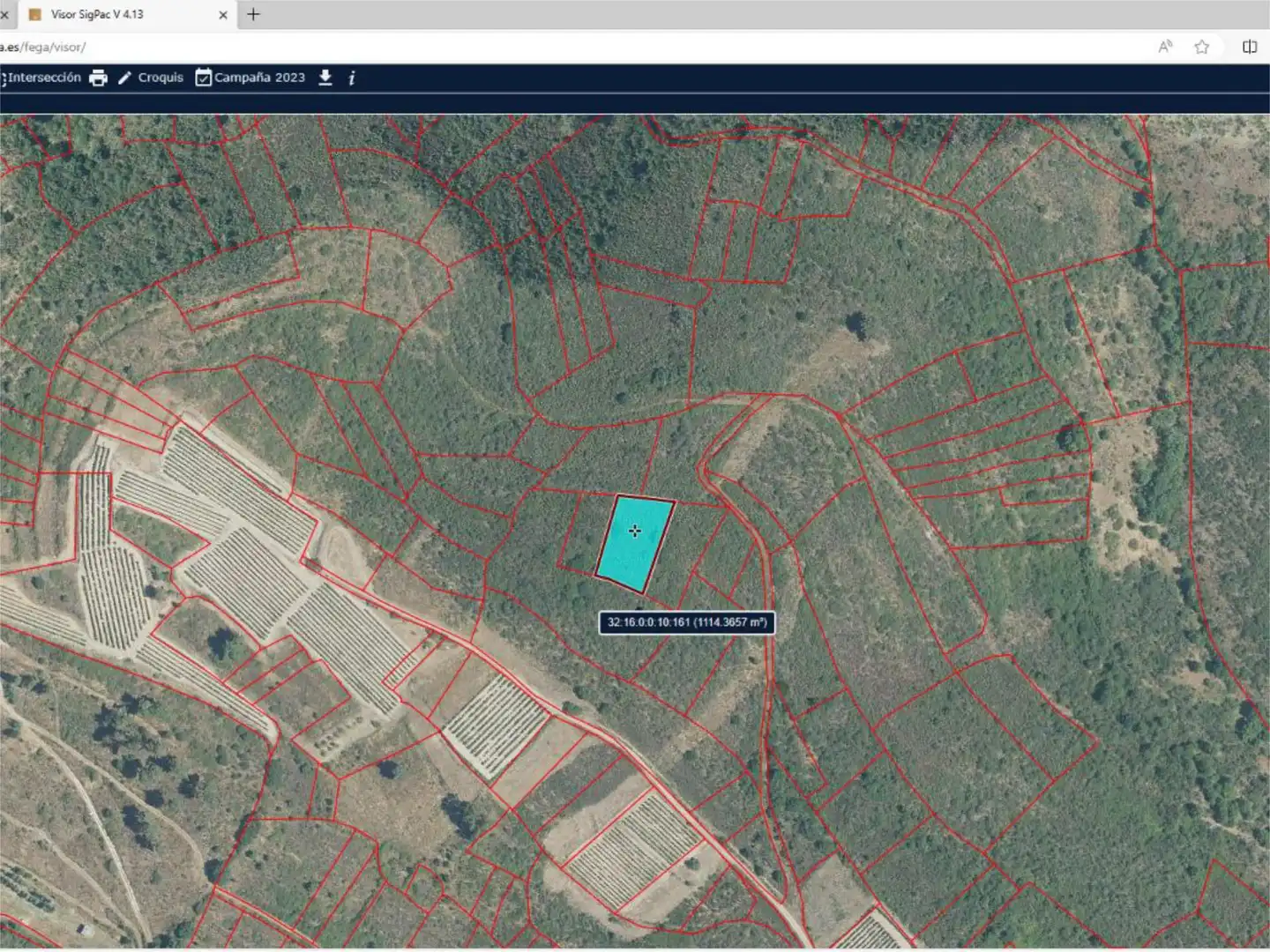This screenshot has width=1270, height=952.
Task: Close the previous tab at far left
Action: (4, 15)
